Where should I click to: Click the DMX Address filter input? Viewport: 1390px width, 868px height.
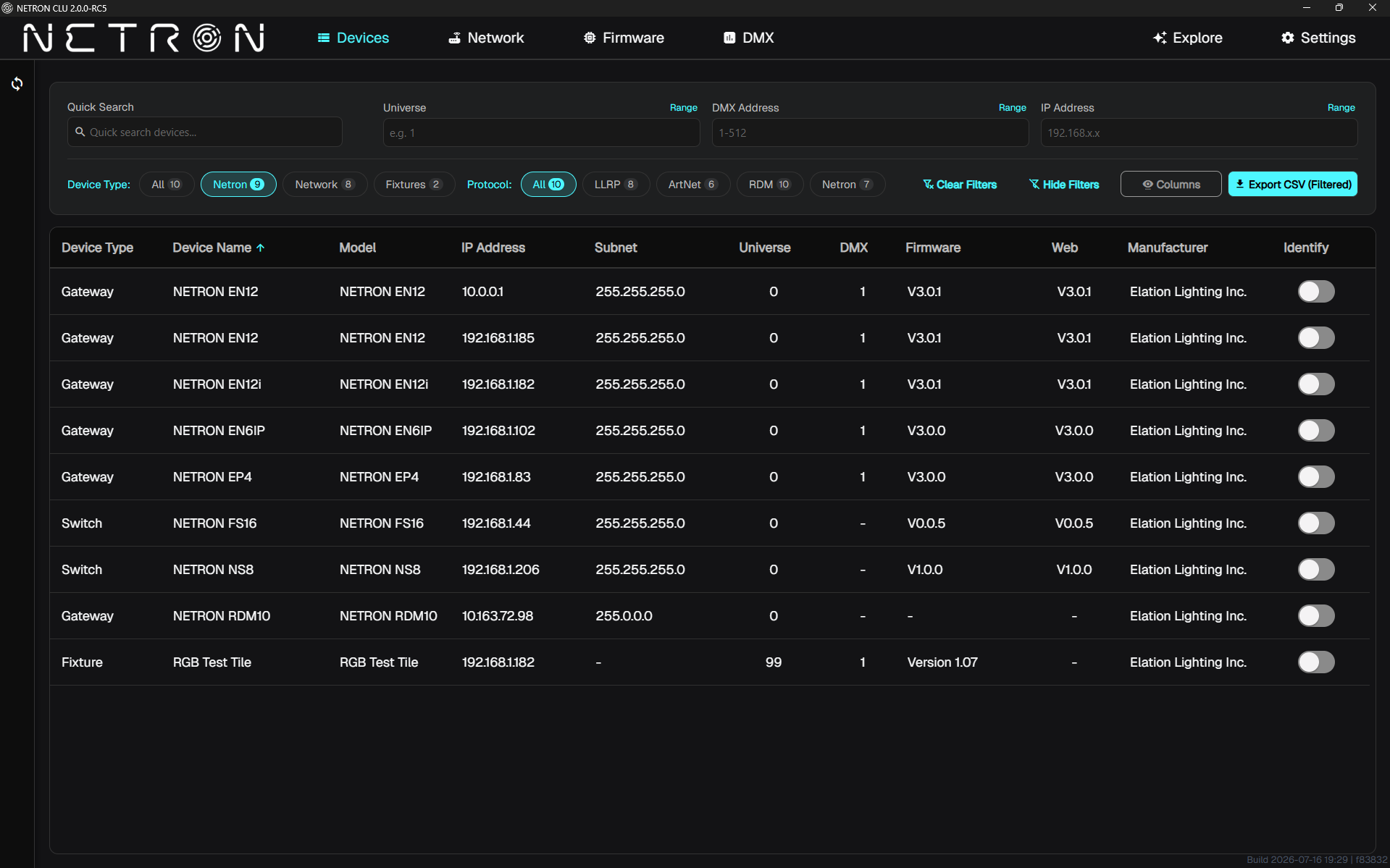click(x=870, y=133)
